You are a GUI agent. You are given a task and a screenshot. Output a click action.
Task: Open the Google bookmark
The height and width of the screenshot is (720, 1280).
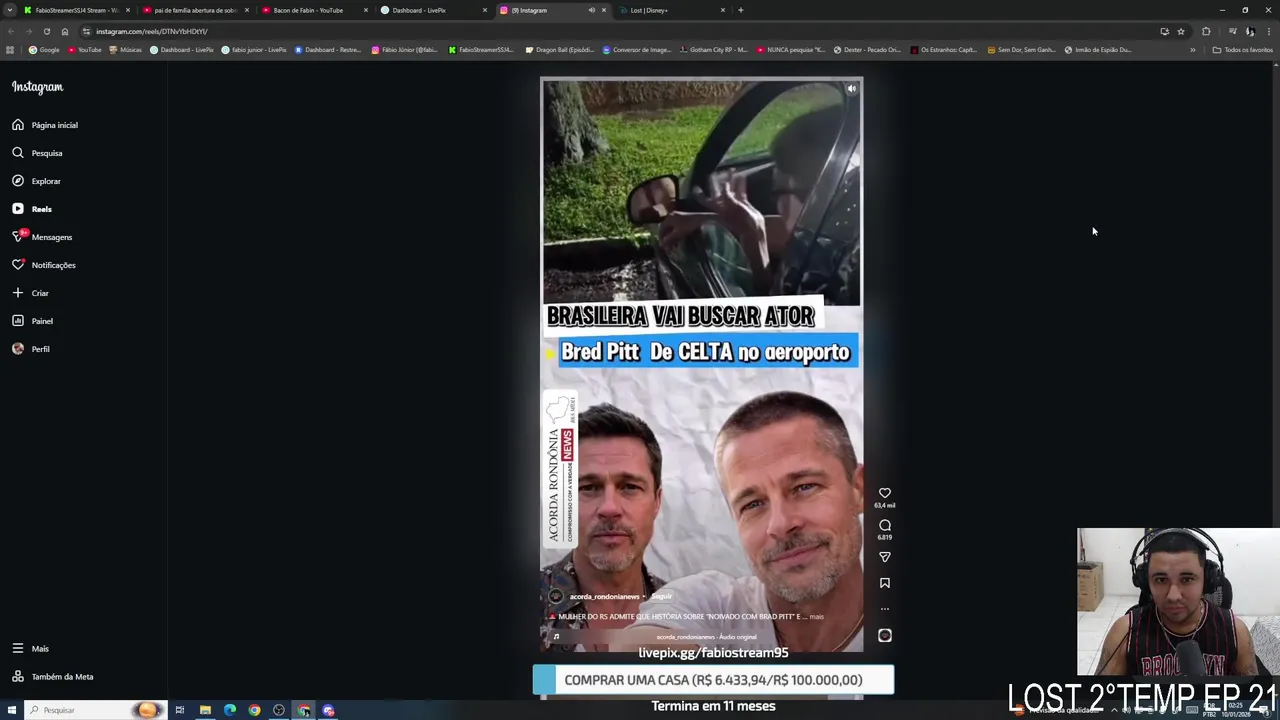pyautogui.click(x=44, y=50)
